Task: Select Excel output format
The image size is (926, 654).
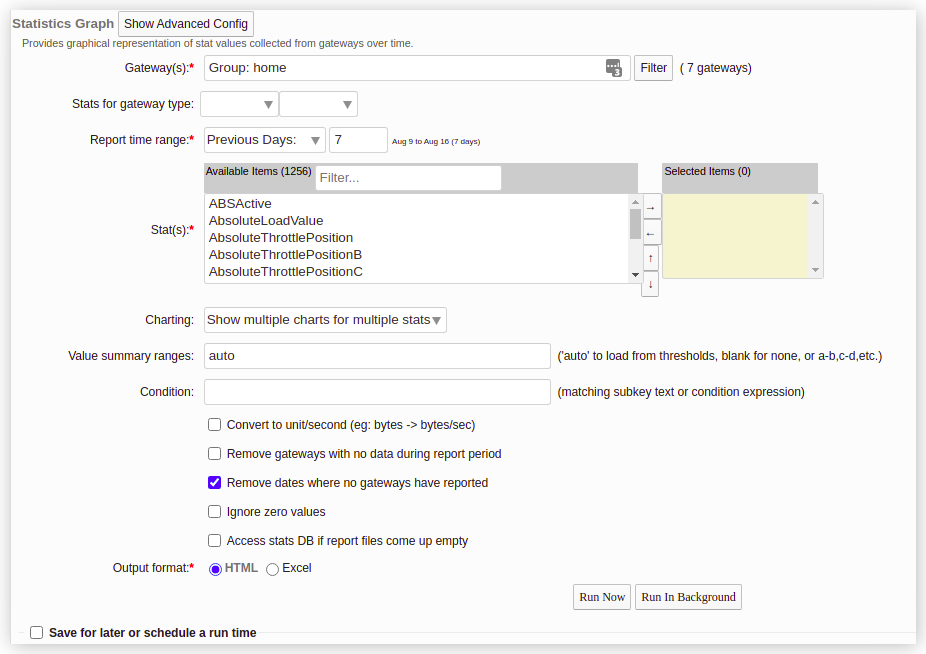Action: click(x=272, y=569)
